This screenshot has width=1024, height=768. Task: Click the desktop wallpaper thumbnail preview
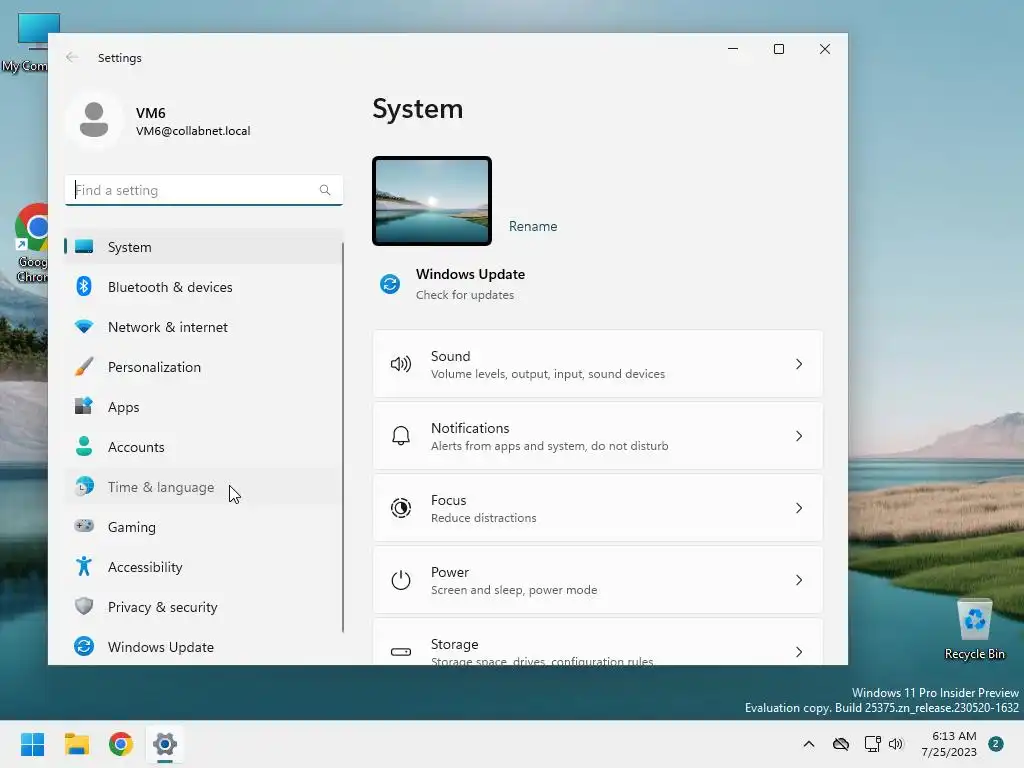pos(432,201)
